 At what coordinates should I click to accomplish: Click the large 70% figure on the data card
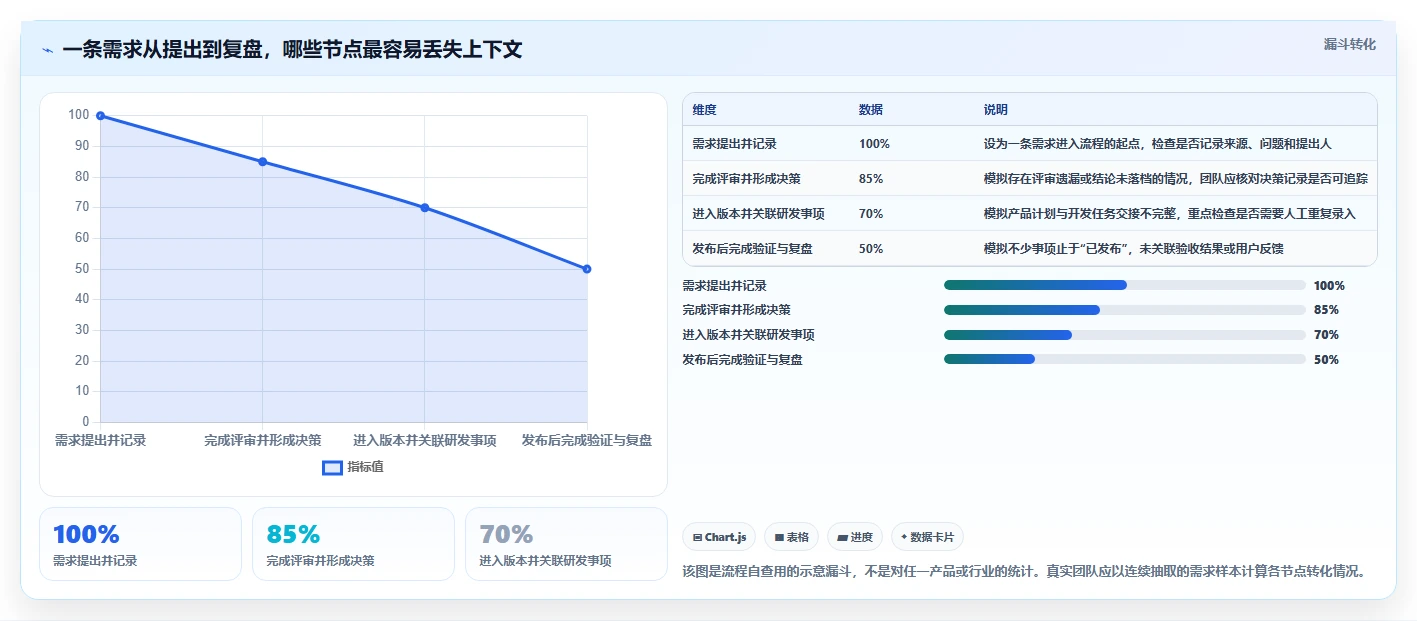tap(506, 534)
